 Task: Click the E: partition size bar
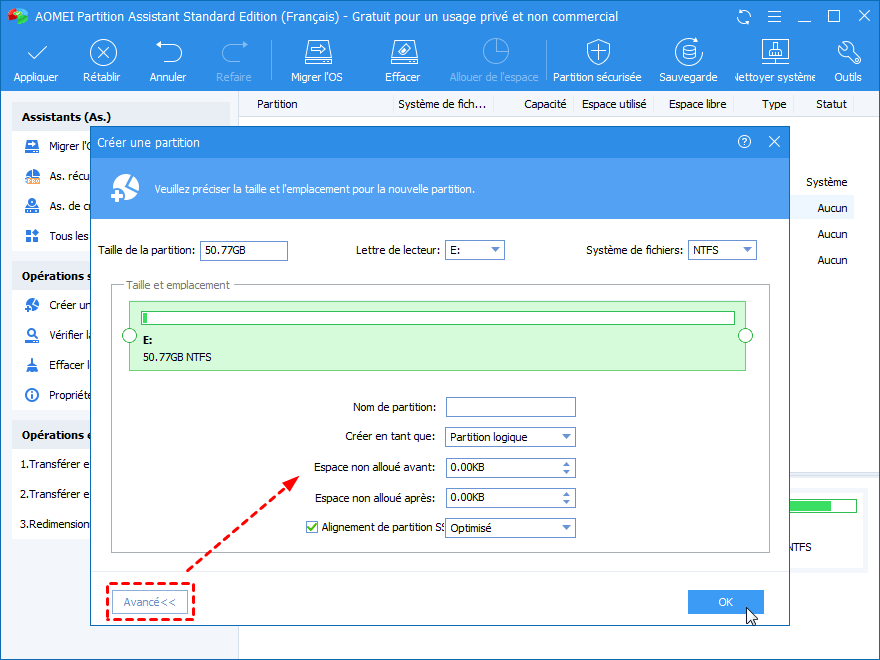(438, 318)
